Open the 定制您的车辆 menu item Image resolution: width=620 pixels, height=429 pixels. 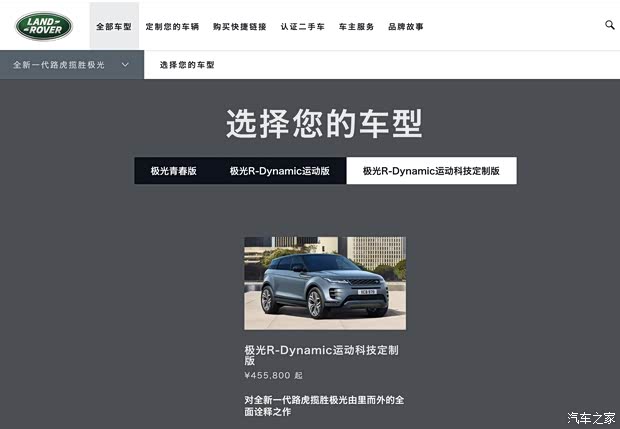(172, 26)
